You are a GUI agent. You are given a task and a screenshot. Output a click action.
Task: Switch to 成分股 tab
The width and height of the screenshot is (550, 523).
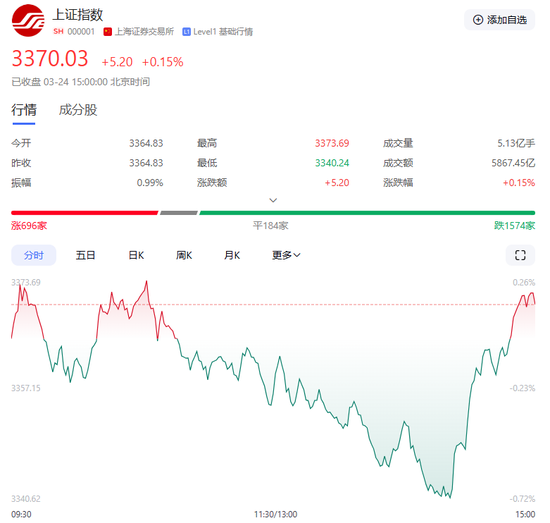78,110
